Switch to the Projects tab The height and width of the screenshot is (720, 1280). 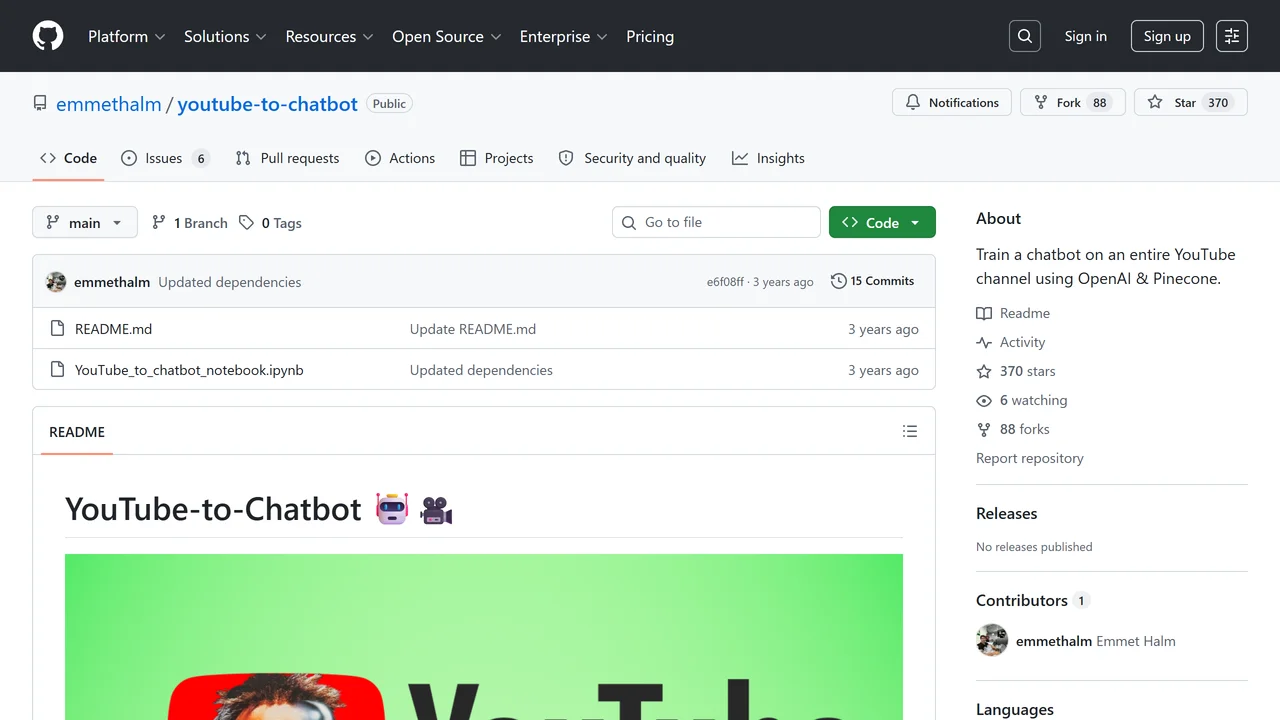(x=497, y=158)
